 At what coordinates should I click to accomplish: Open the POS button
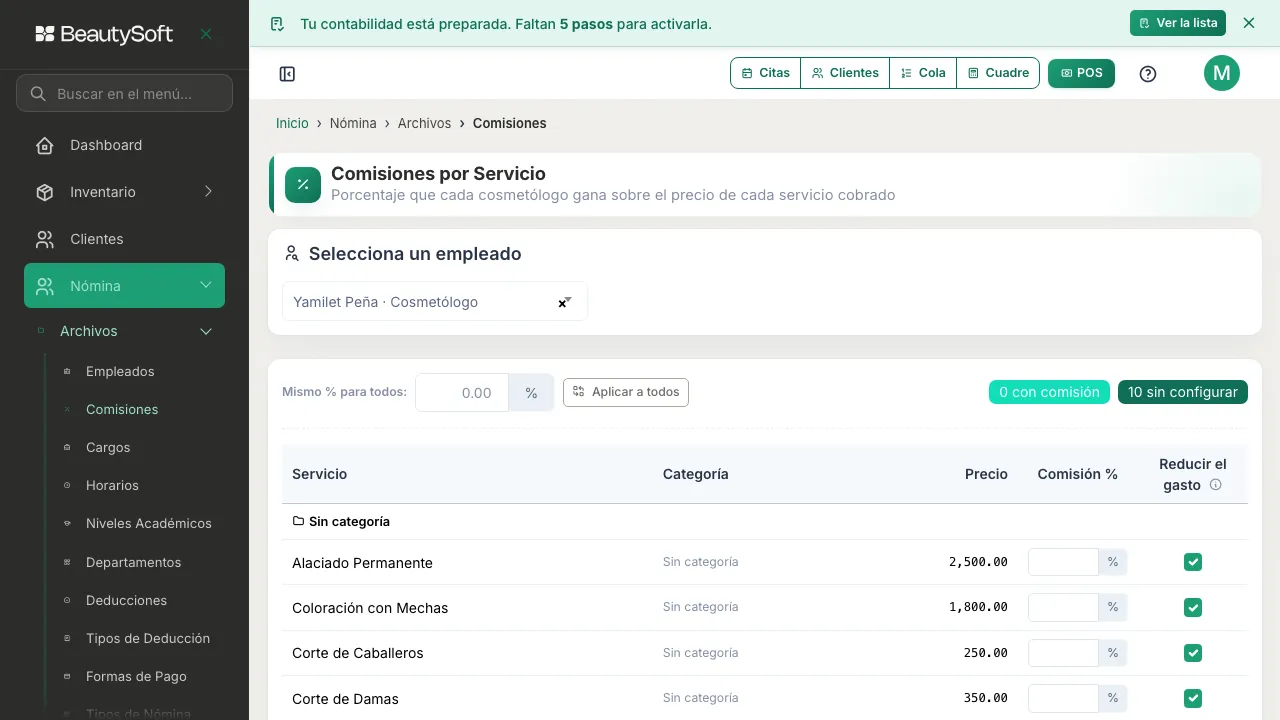[x=1081, y=73]
